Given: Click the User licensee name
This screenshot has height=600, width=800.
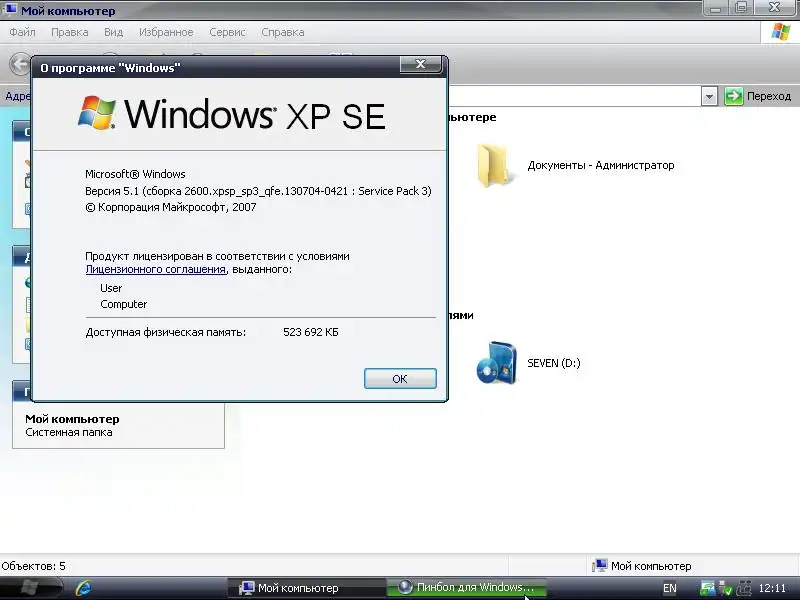Looking at the screenshot, I should (111, 288).
